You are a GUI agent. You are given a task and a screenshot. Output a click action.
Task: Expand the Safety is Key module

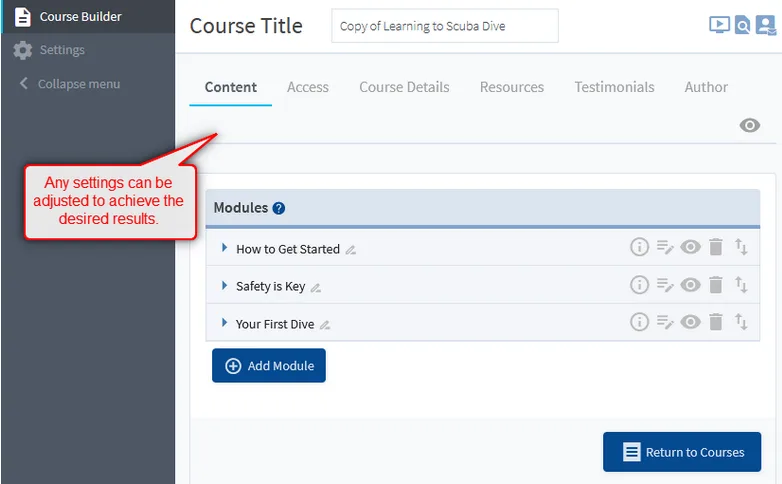225,286
